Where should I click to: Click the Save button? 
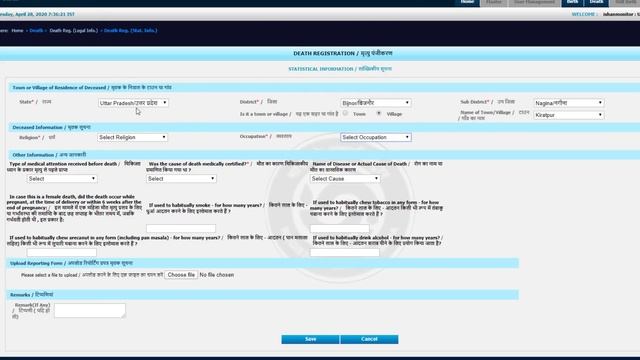tap(310, 339)
